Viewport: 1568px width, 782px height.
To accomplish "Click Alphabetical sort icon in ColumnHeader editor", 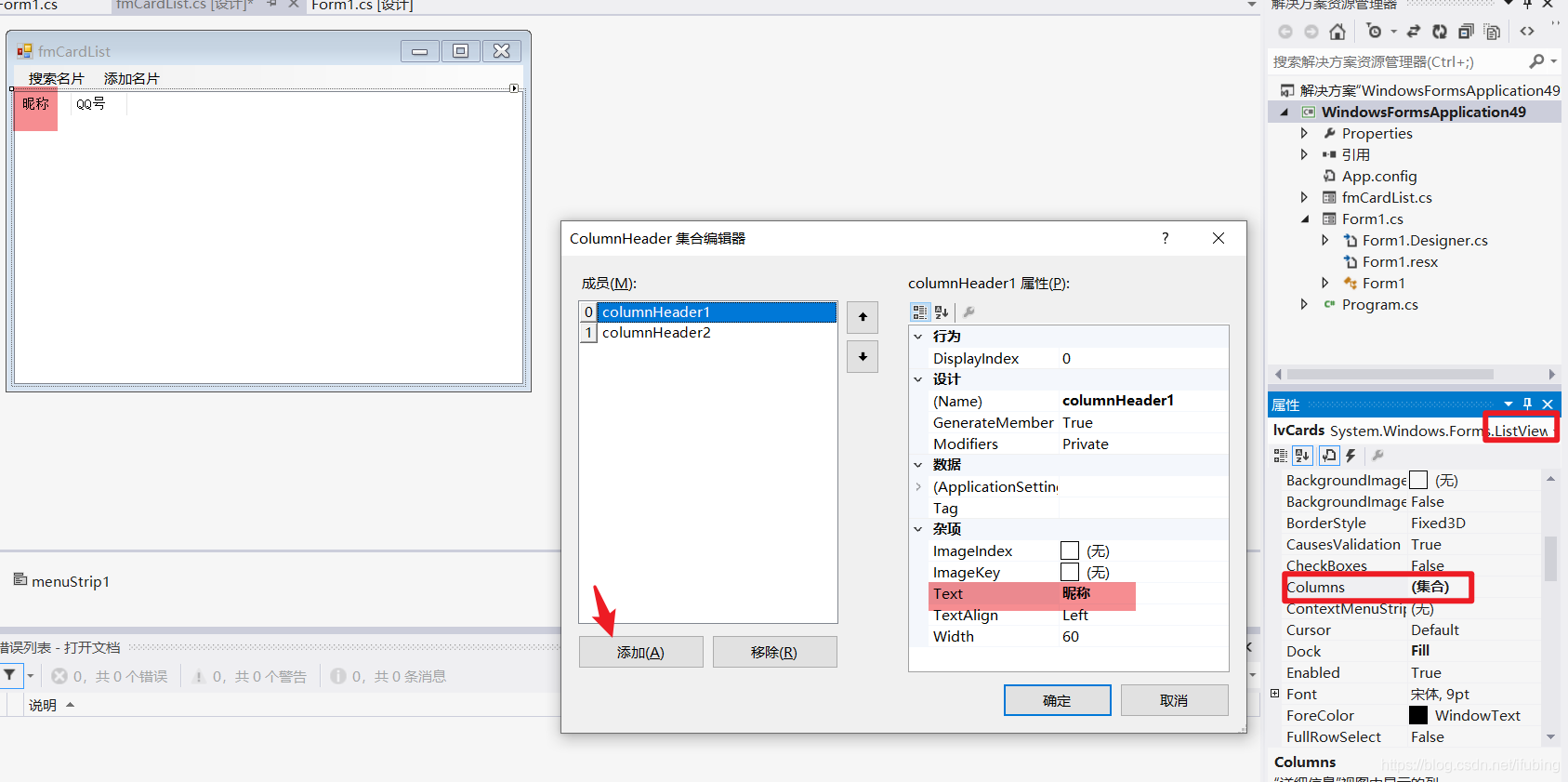I will [x=942, y=312].
